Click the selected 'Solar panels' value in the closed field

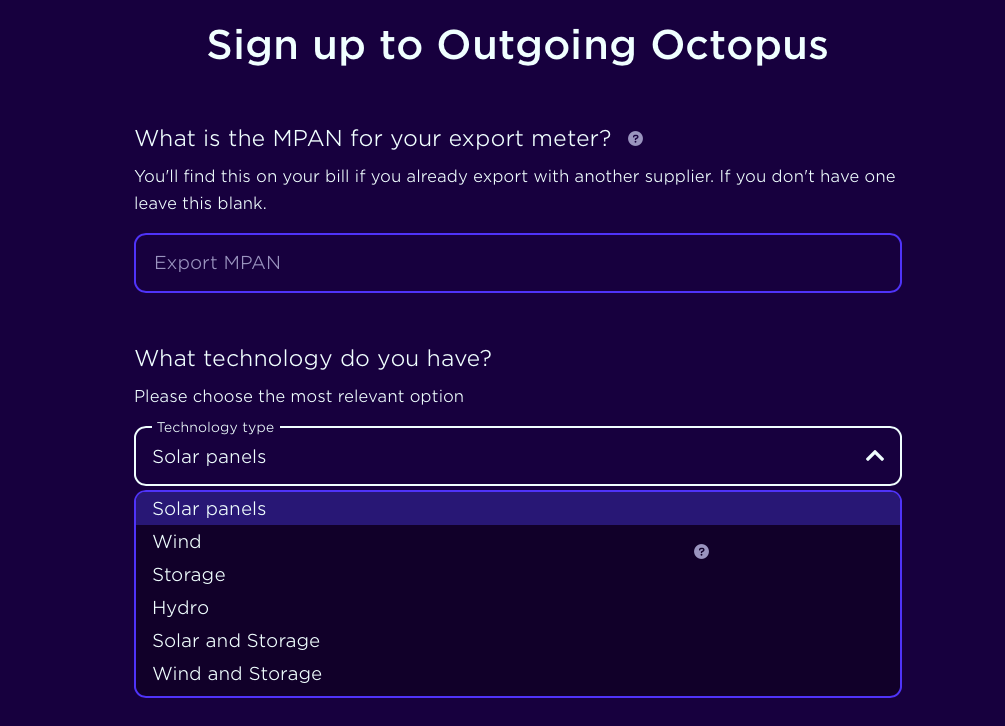[x=209, y=457]
